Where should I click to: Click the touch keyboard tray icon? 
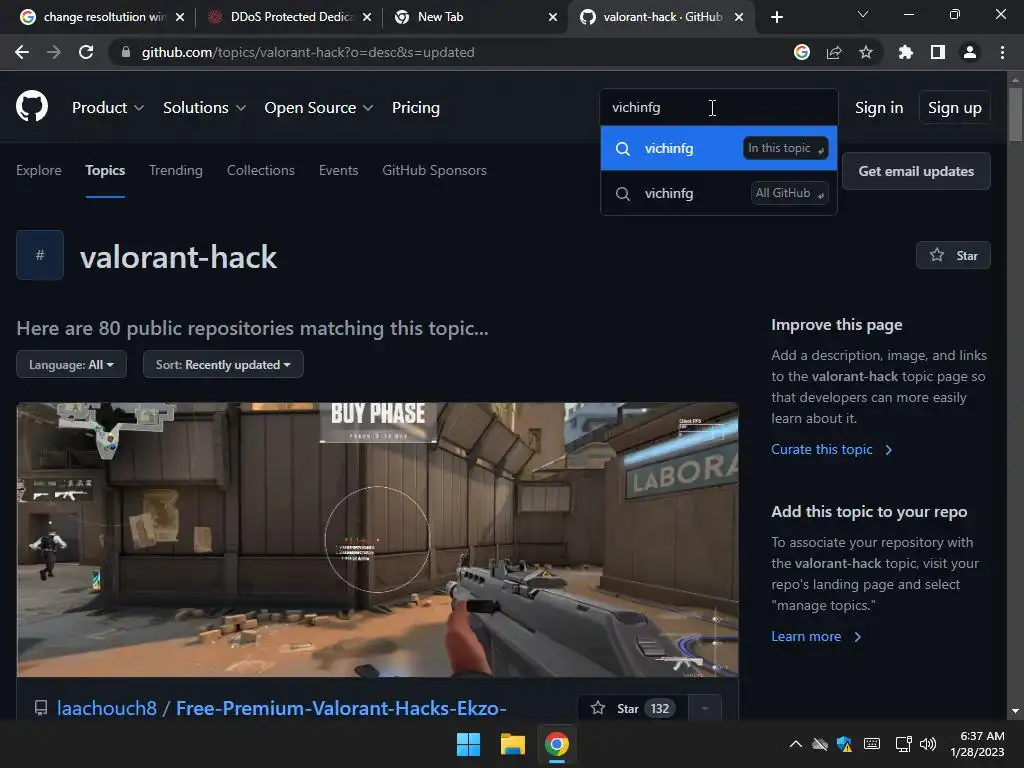872,744
